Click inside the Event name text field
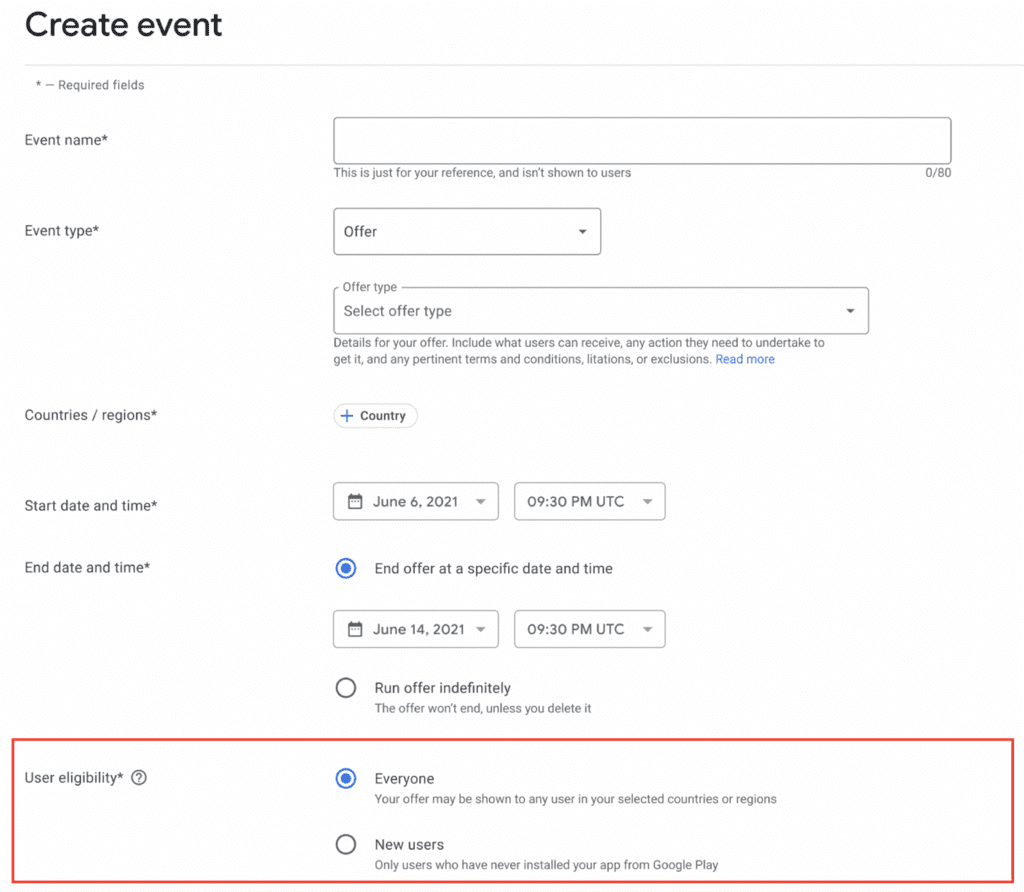Viewport: 1024px width, 892px height. coord(640,140)
